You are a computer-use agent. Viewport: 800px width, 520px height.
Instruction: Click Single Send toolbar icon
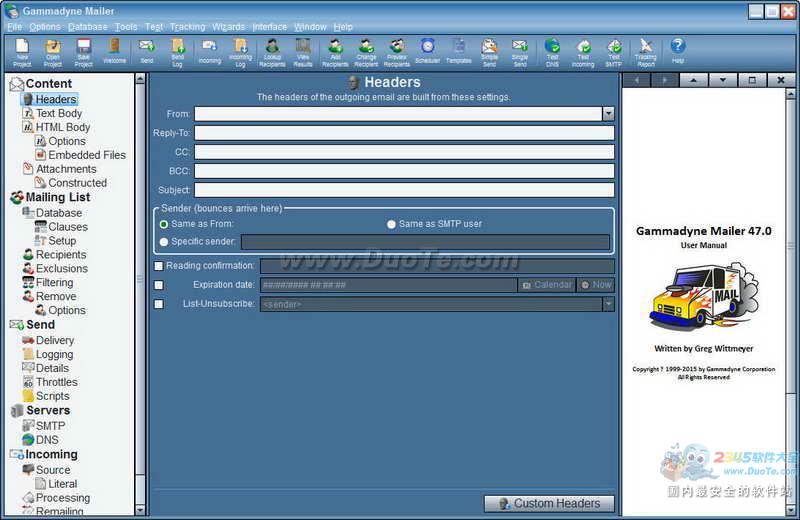520,53
